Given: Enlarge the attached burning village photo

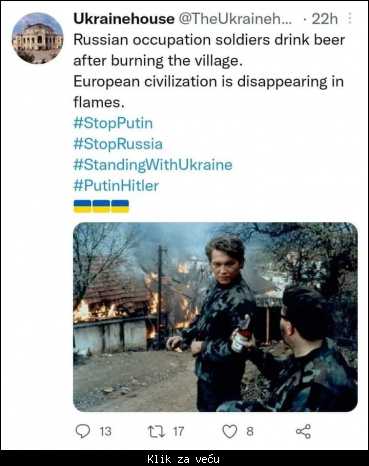Looking at the screenshot, I should click(215, 317).
